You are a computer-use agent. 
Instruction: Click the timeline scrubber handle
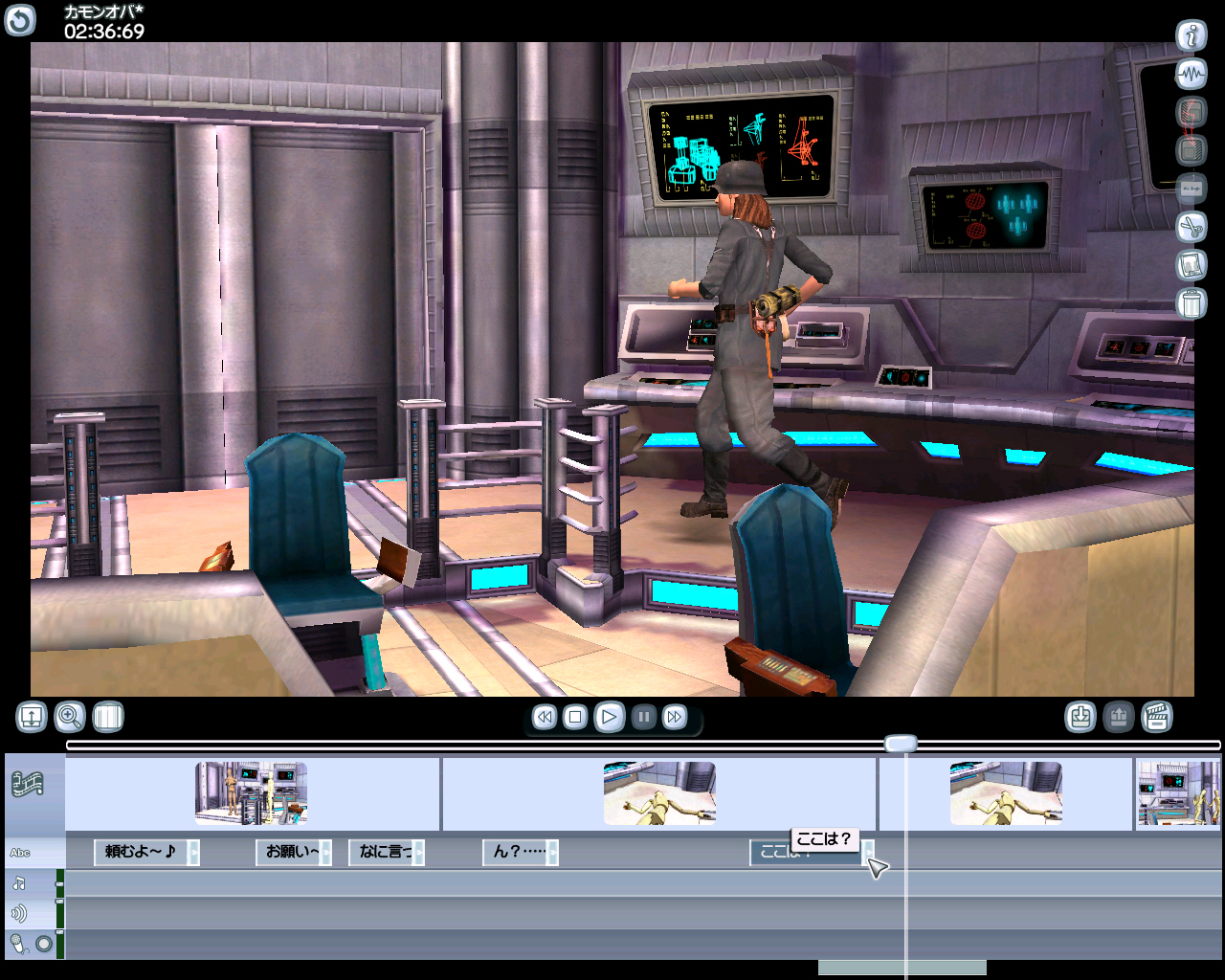901,744
